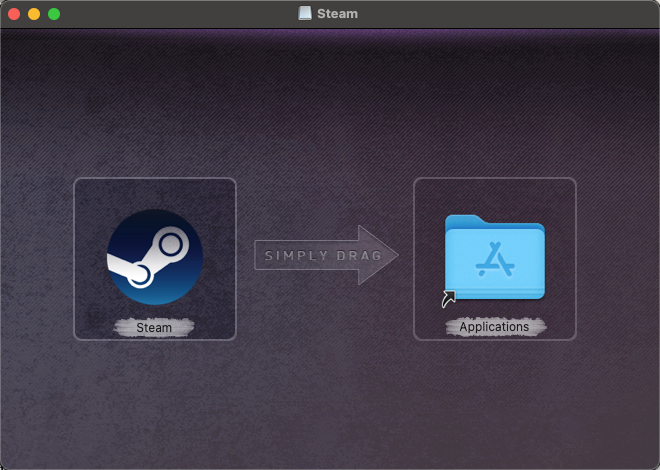Zoom the window with the green button

click(x=54, y=14)
